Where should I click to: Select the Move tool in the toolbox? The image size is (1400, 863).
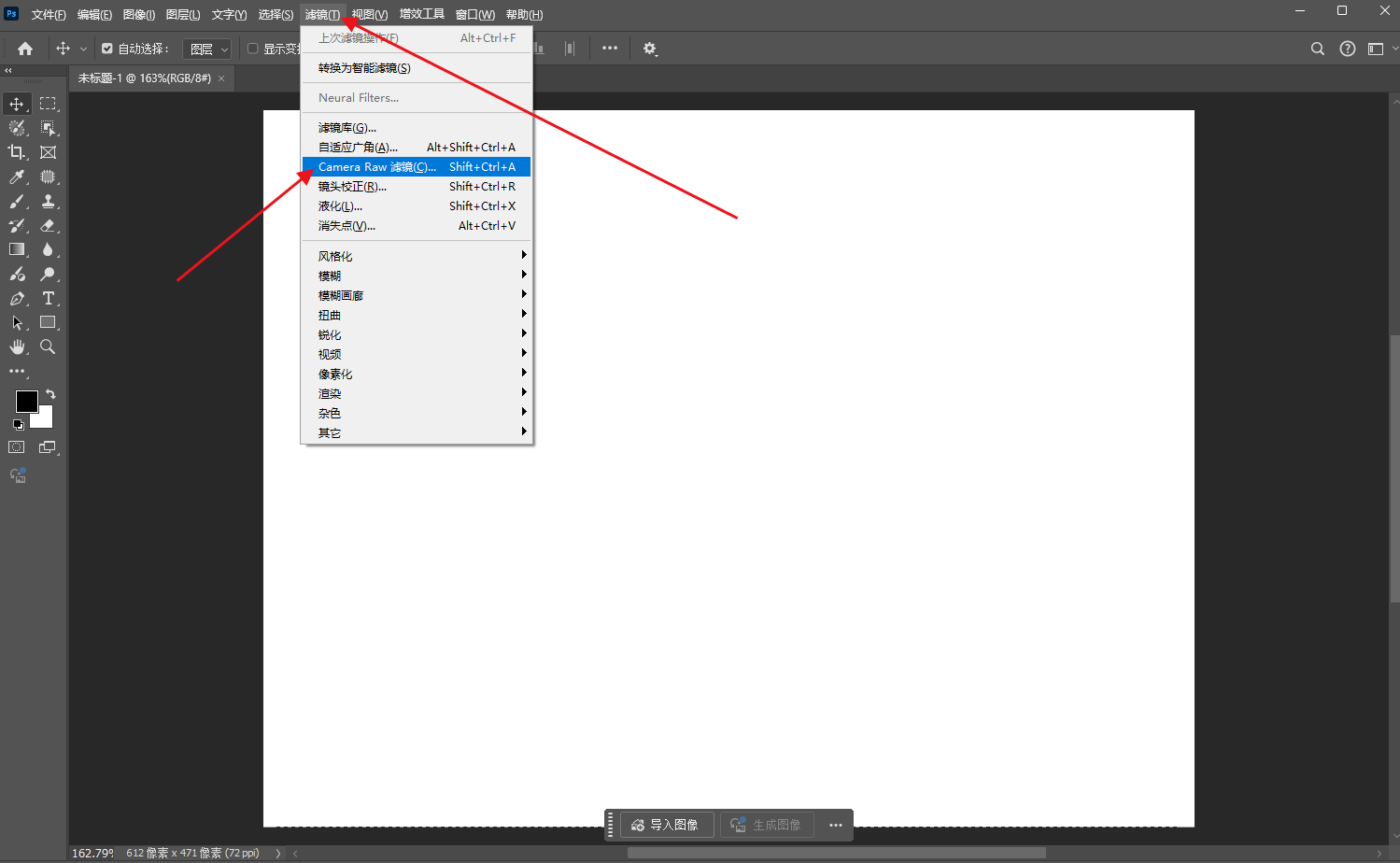coord(17,104)
